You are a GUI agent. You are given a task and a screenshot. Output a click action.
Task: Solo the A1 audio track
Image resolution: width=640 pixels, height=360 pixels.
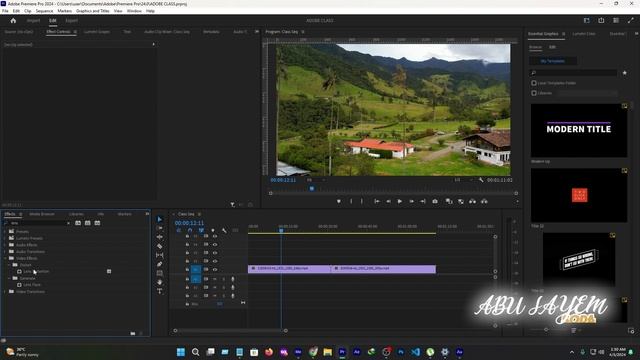click(x=224, y=279)
